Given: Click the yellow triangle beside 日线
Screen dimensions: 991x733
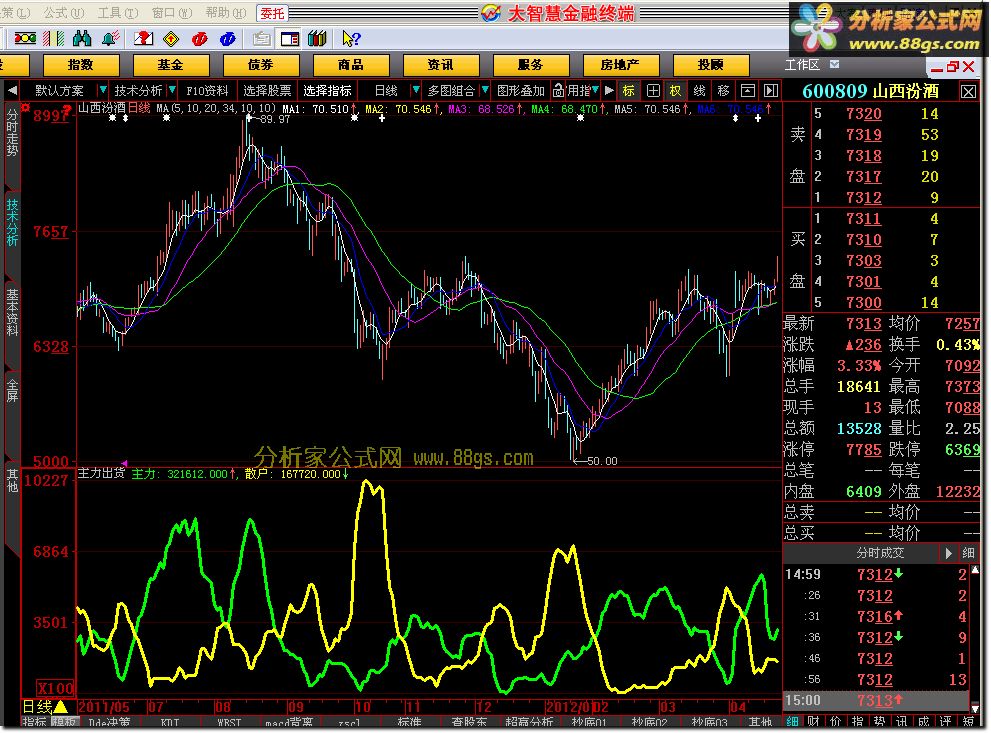Looking at the screenshot, I should click(x=61, y=706).
